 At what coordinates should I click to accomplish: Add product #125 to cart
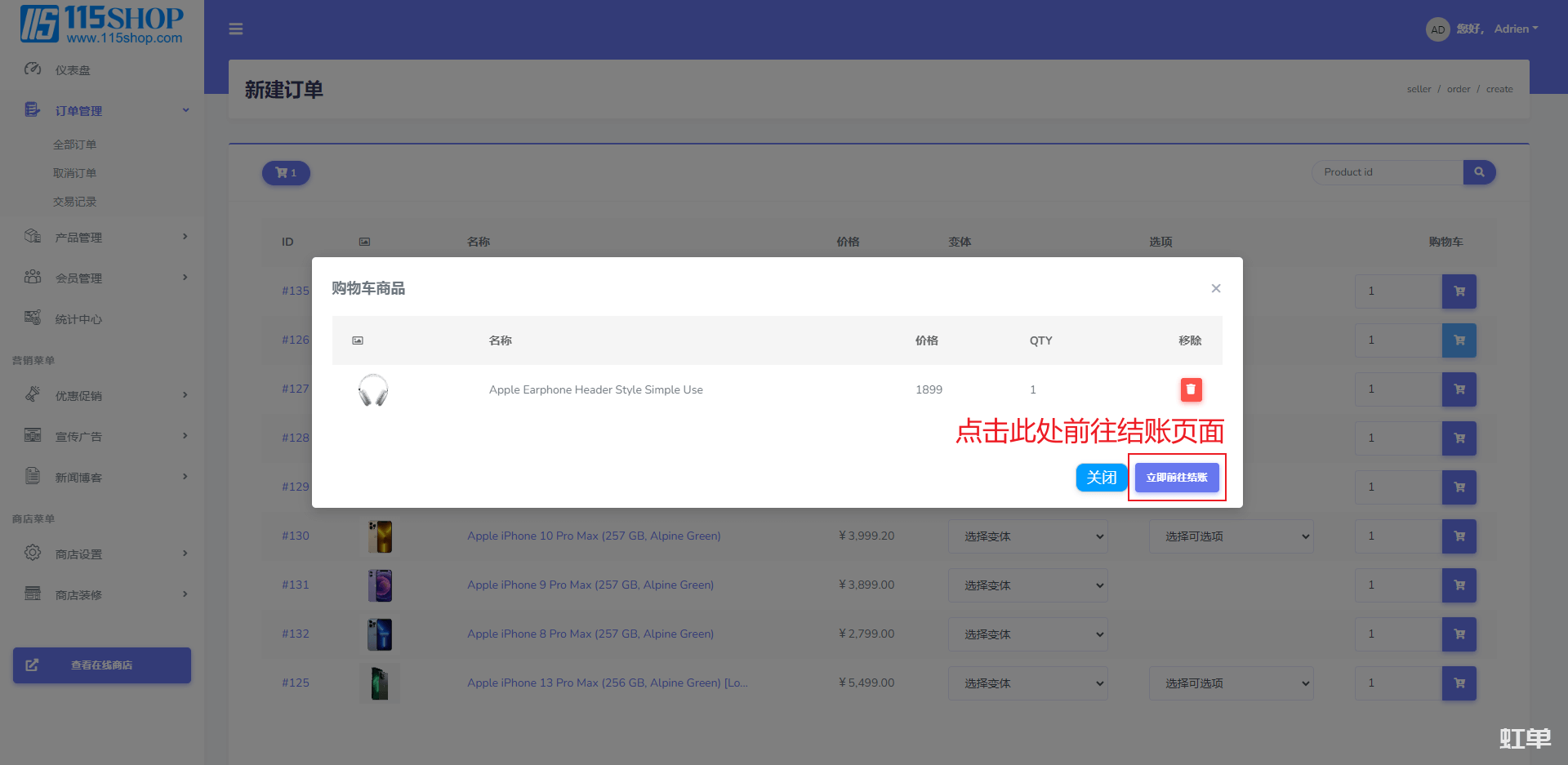pyautogui.click(x=1459, y=683)
